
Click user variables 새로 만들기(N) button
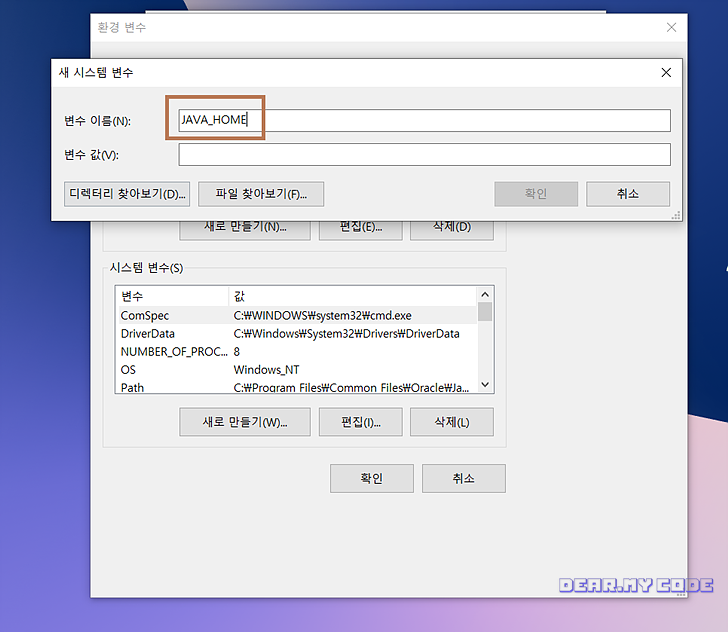coord(245,230)
